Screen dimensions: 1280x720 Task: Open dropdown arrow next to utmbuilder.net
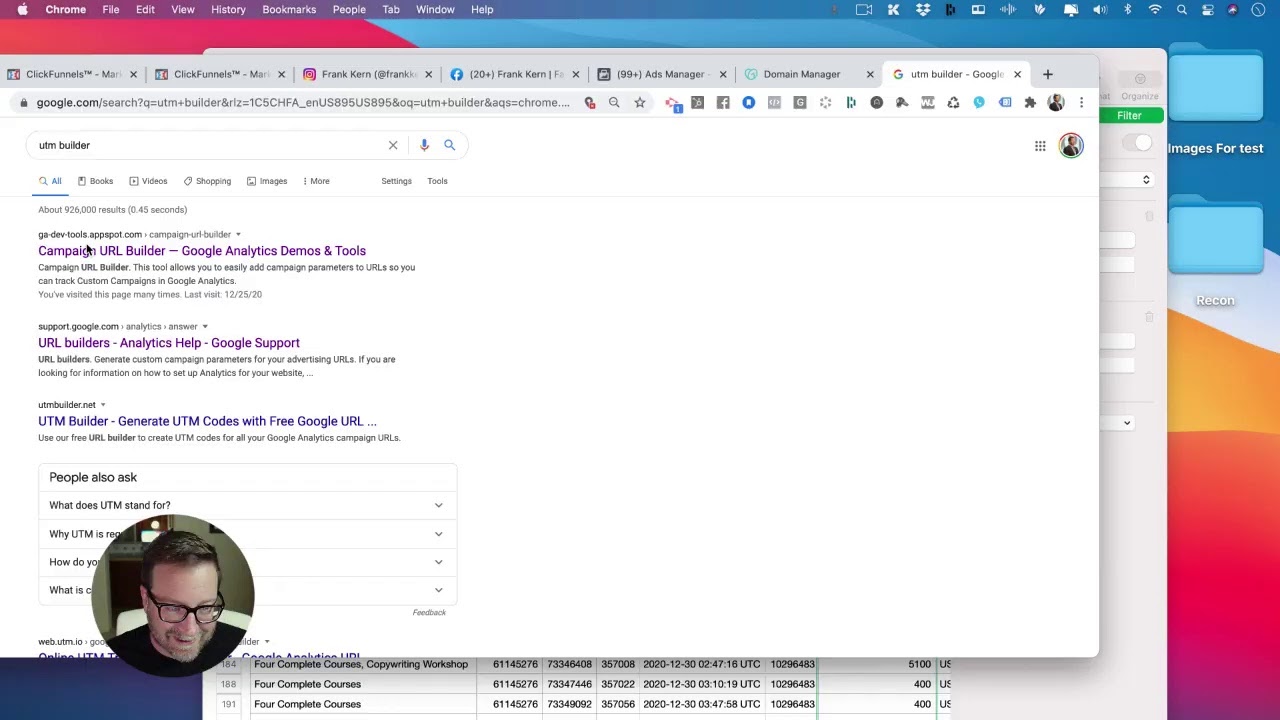pos(103,405)
